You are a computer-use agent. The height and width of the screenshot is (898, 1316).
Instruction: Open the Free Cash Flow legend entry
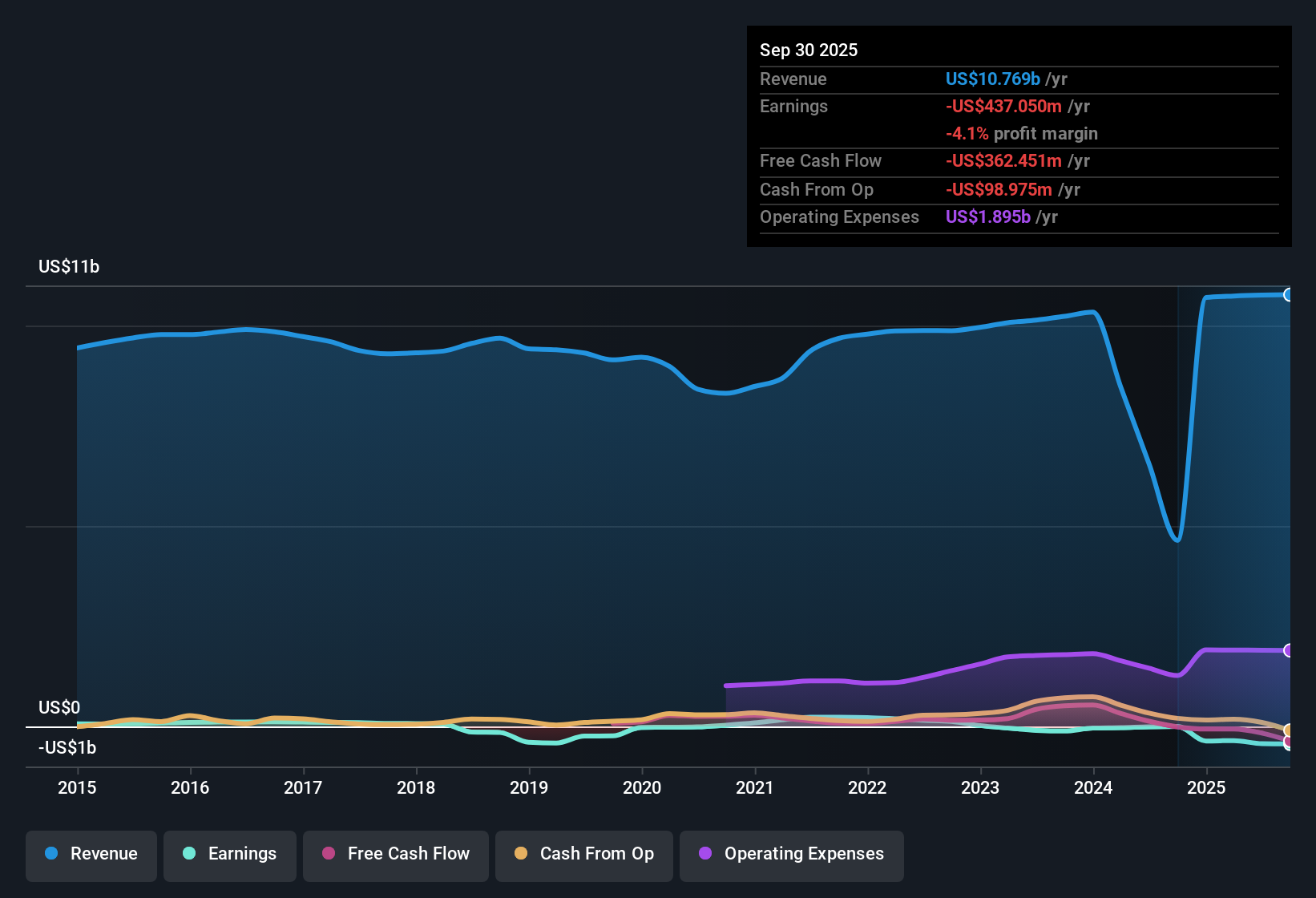click(x=395, y=854)
